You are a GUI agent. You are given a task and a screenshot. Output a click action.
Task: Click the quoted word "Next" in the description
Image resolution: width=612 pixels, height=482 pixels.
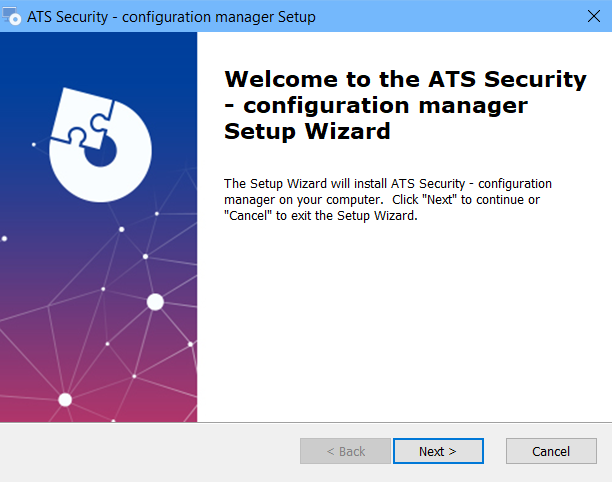439,200
